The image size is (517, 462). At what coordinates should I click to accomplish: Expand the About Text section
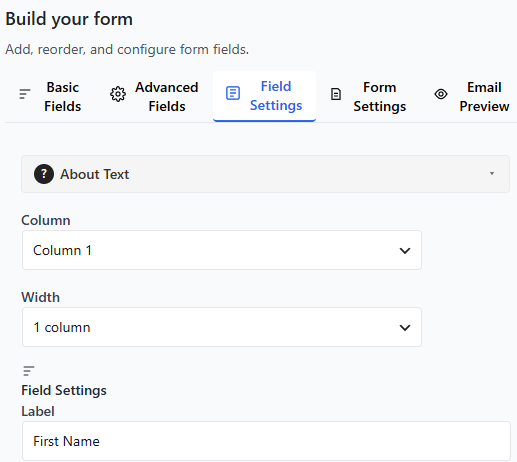pyautogui.click(x=265, y=174)
